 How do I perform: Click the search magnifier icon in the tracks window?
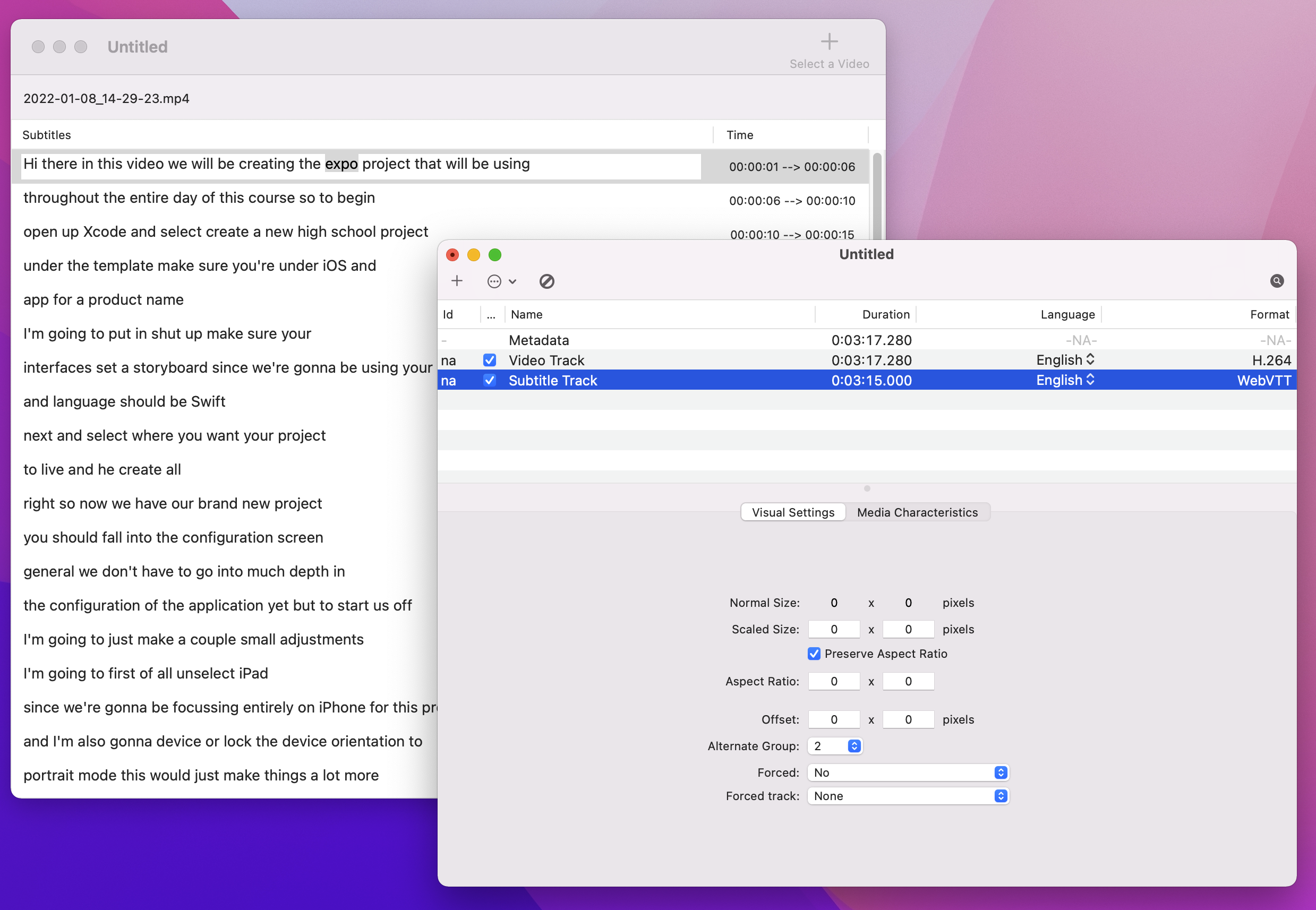click(x=1277, y=280)
